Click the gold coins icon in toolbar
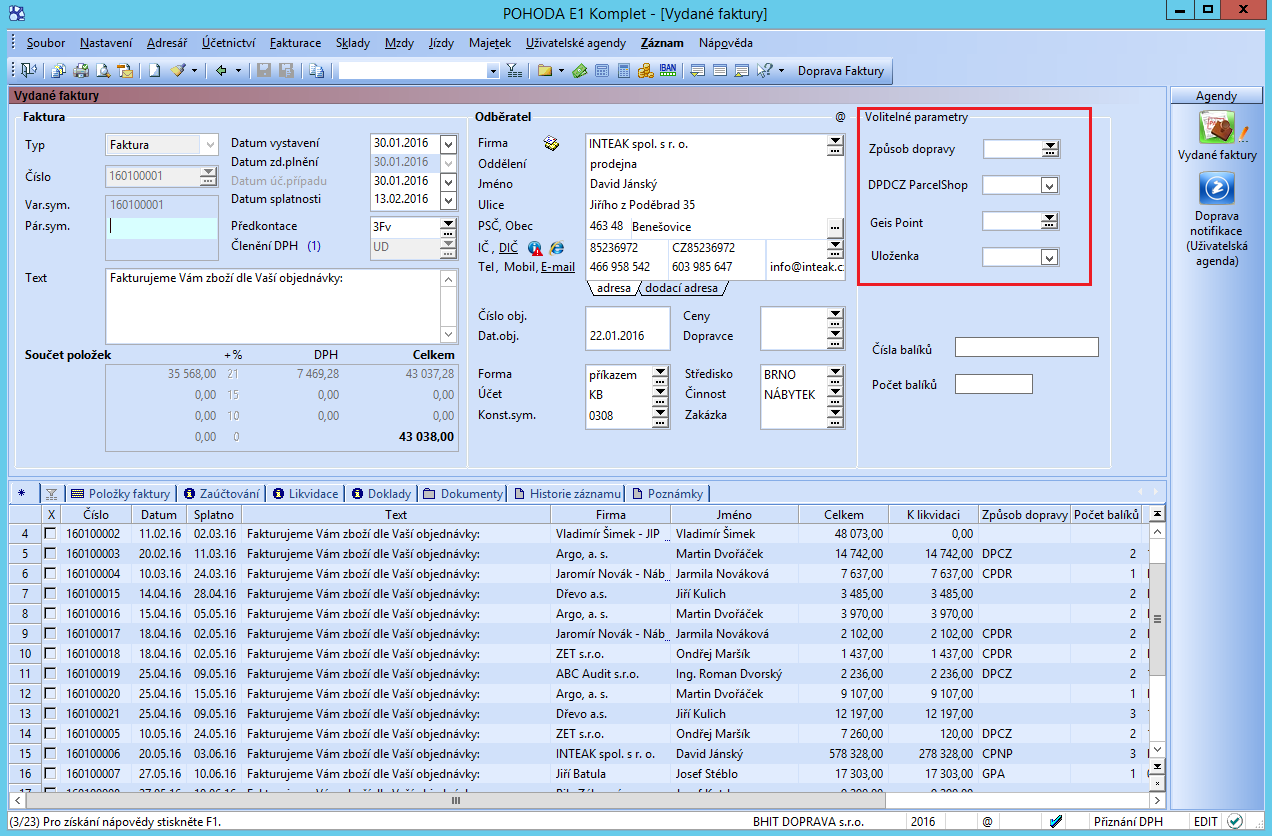Screen dimensions: 1272x836 click(645, 71)
